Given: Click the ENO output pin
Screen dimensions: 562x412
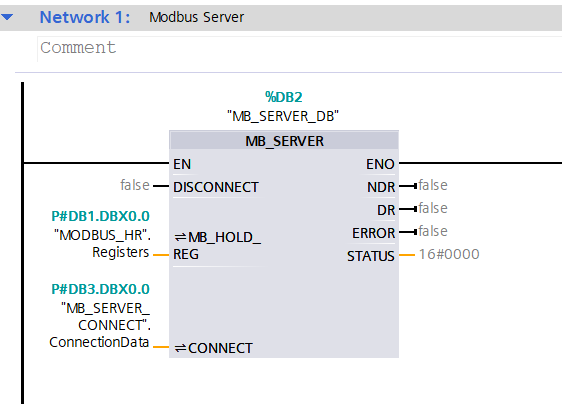Looking at the screenshot, I should coord(380,164).
